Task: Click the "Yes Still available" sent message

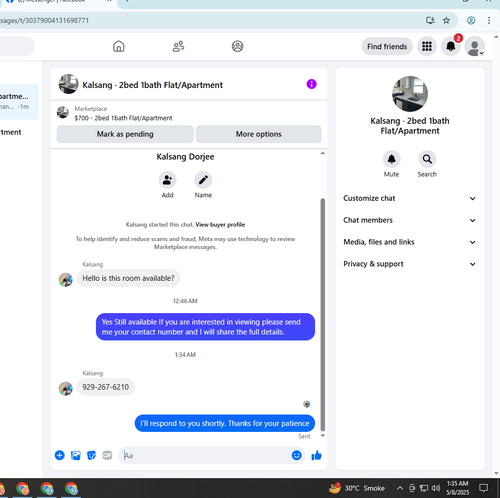Action: pos(205,327)
